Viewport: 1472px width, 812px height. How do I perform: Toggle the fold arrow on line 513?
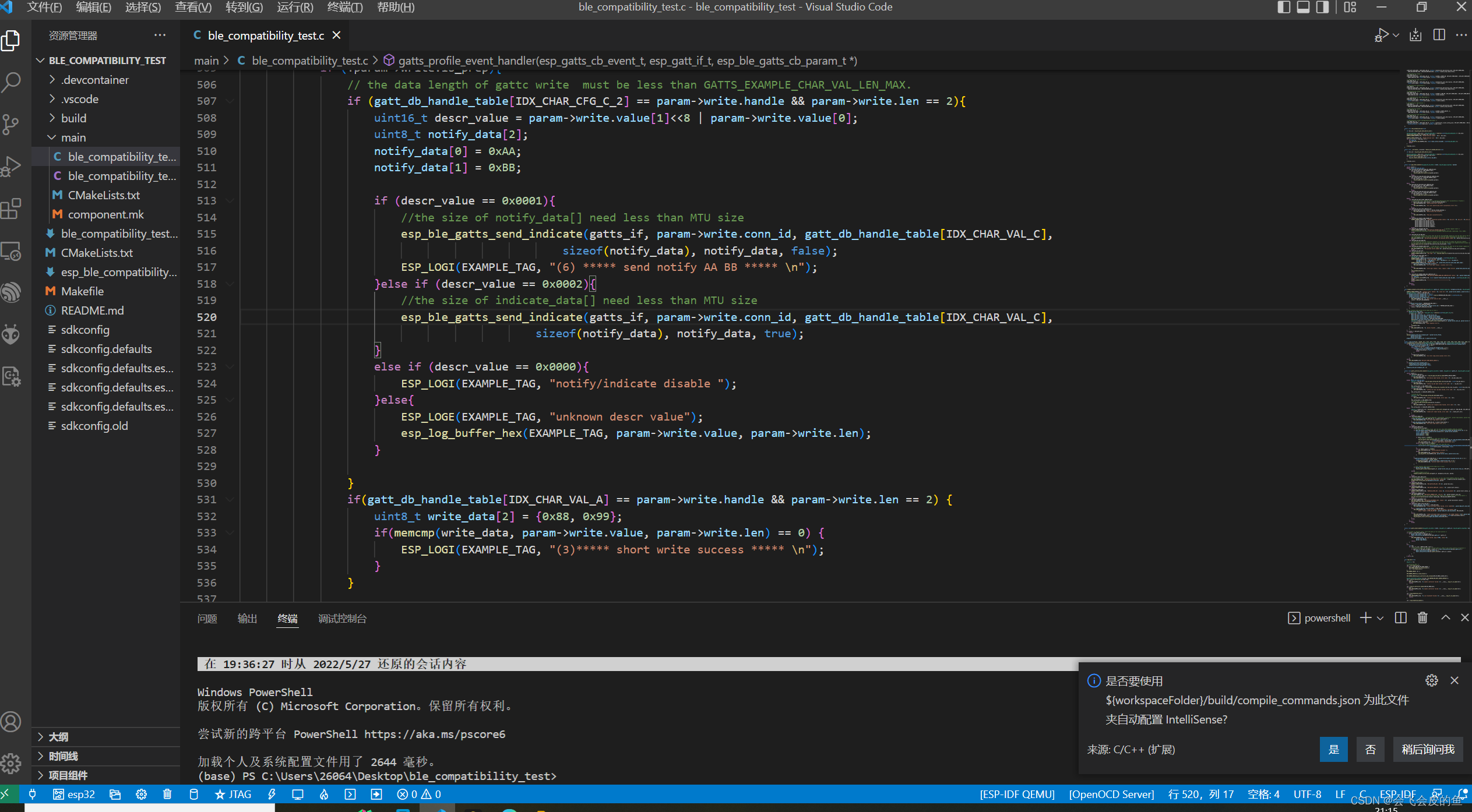tap(230, 201)
